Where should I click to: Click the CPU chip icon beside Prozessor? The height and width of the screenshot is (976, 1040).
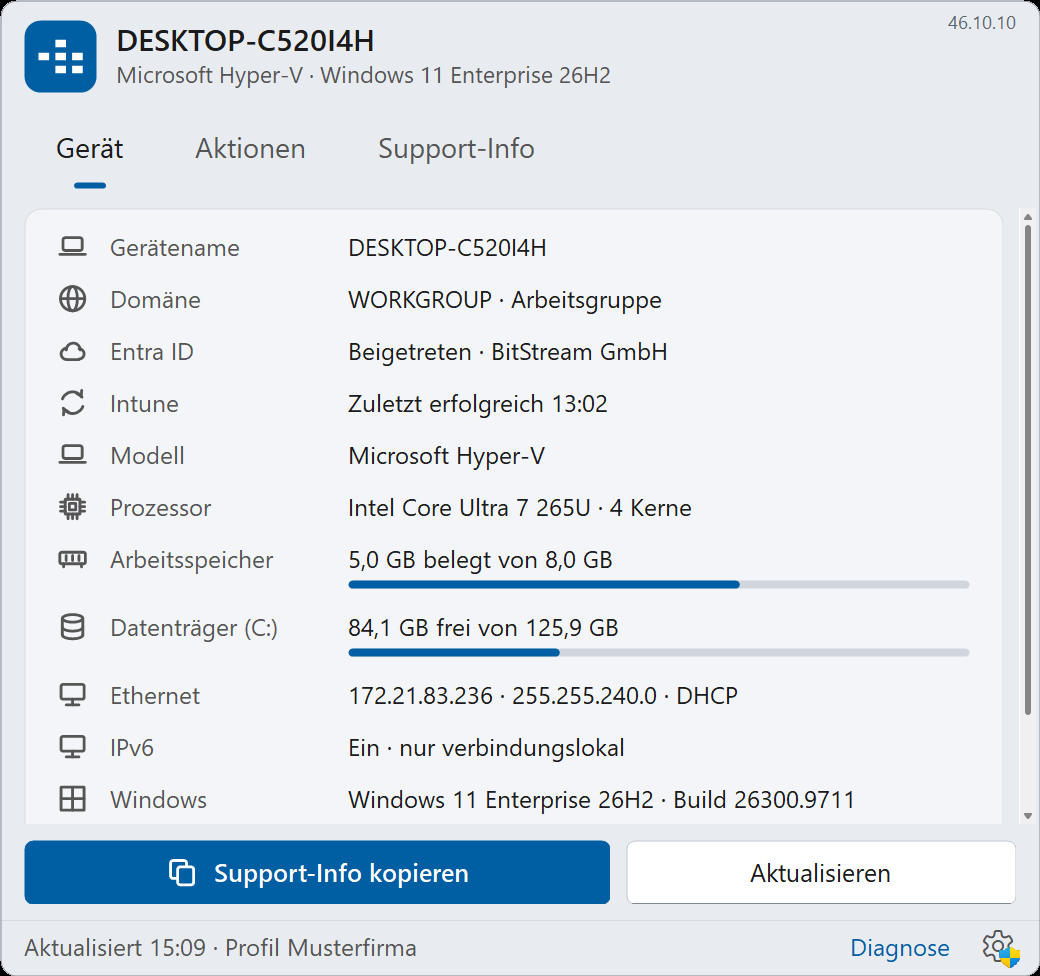72,507
